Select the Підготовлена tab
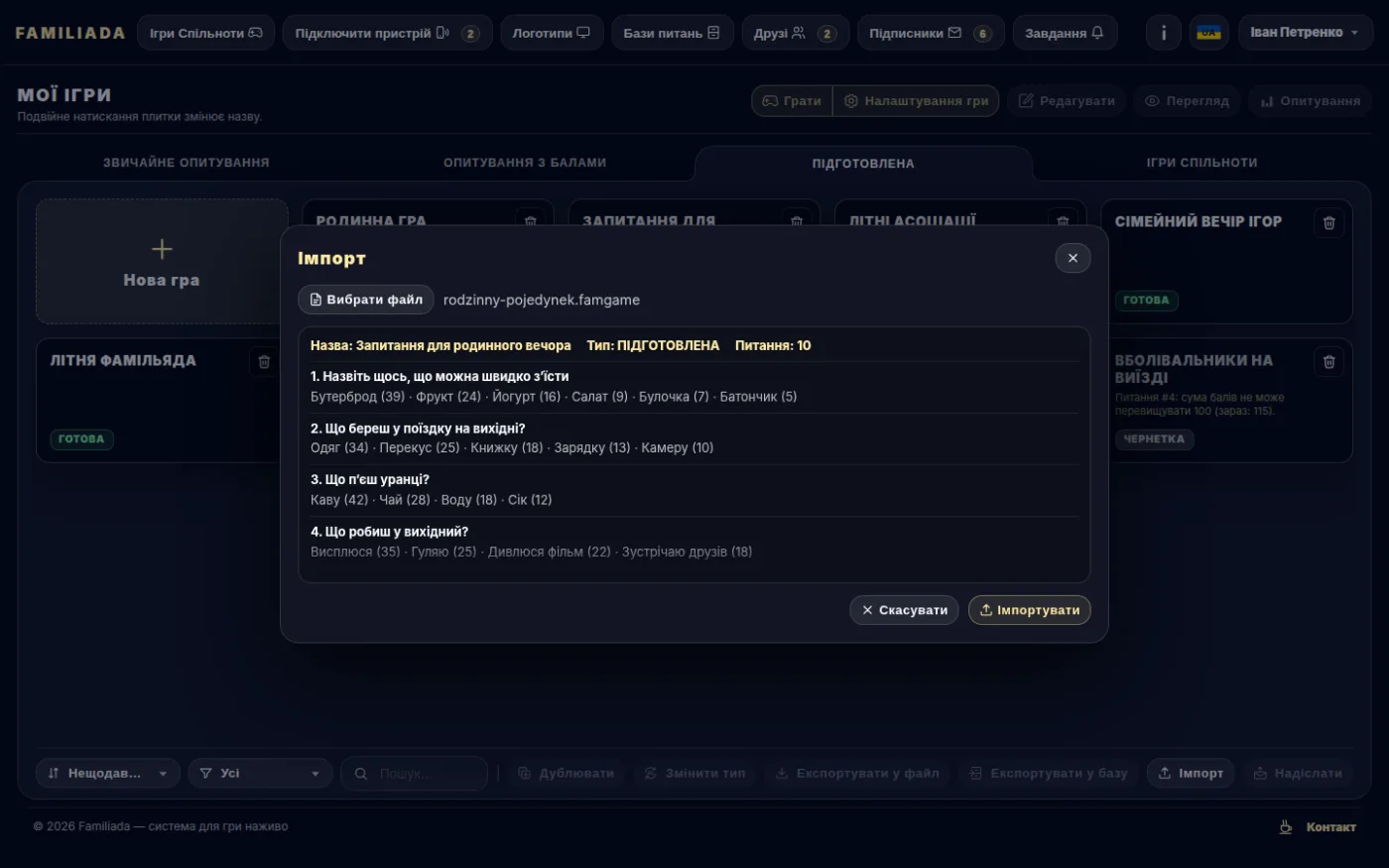1389x868 pixels. (863, 164)
